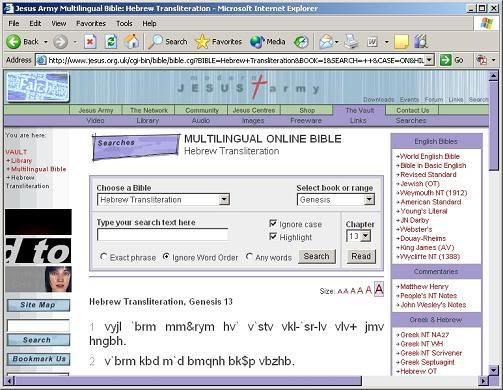
Task: Open the View menu
Action: (x=59, y=23)
